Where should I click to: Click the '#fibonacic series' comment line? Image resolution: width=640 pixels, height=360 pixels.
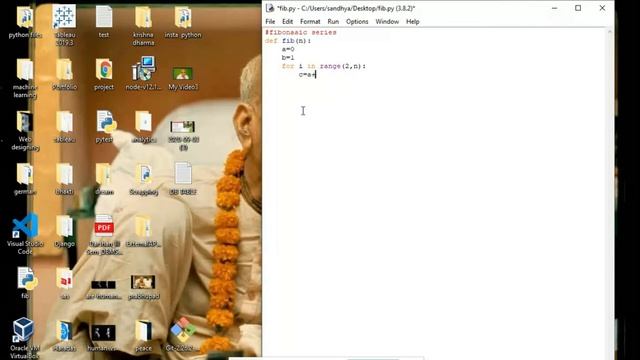point(300,32)
